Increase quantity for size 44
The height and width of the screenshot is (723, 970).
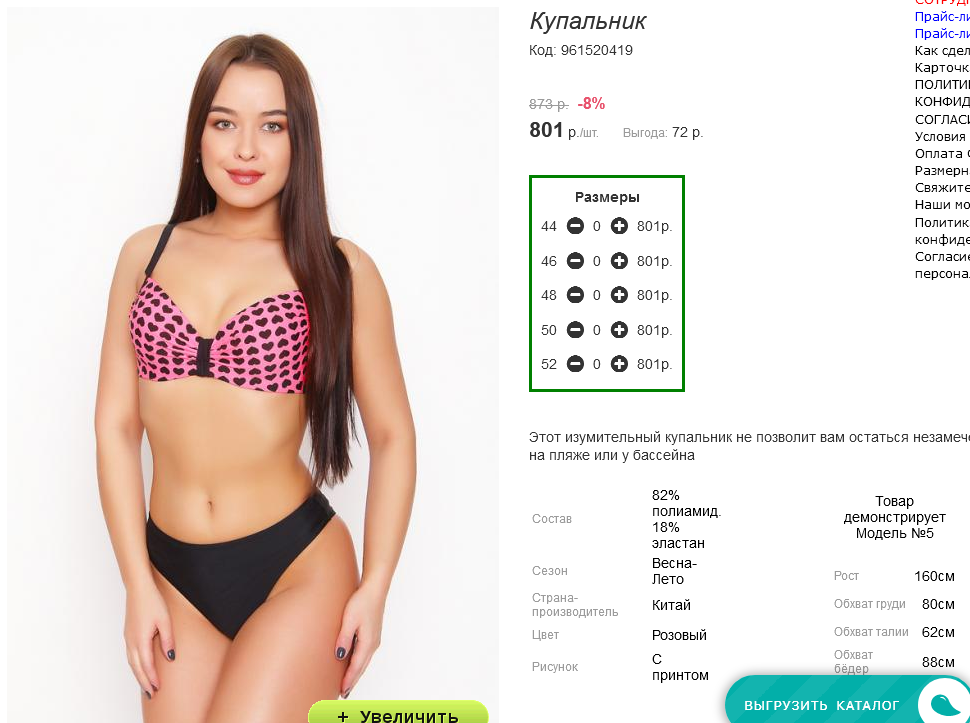pyautogui.click(x=619, y=226)
